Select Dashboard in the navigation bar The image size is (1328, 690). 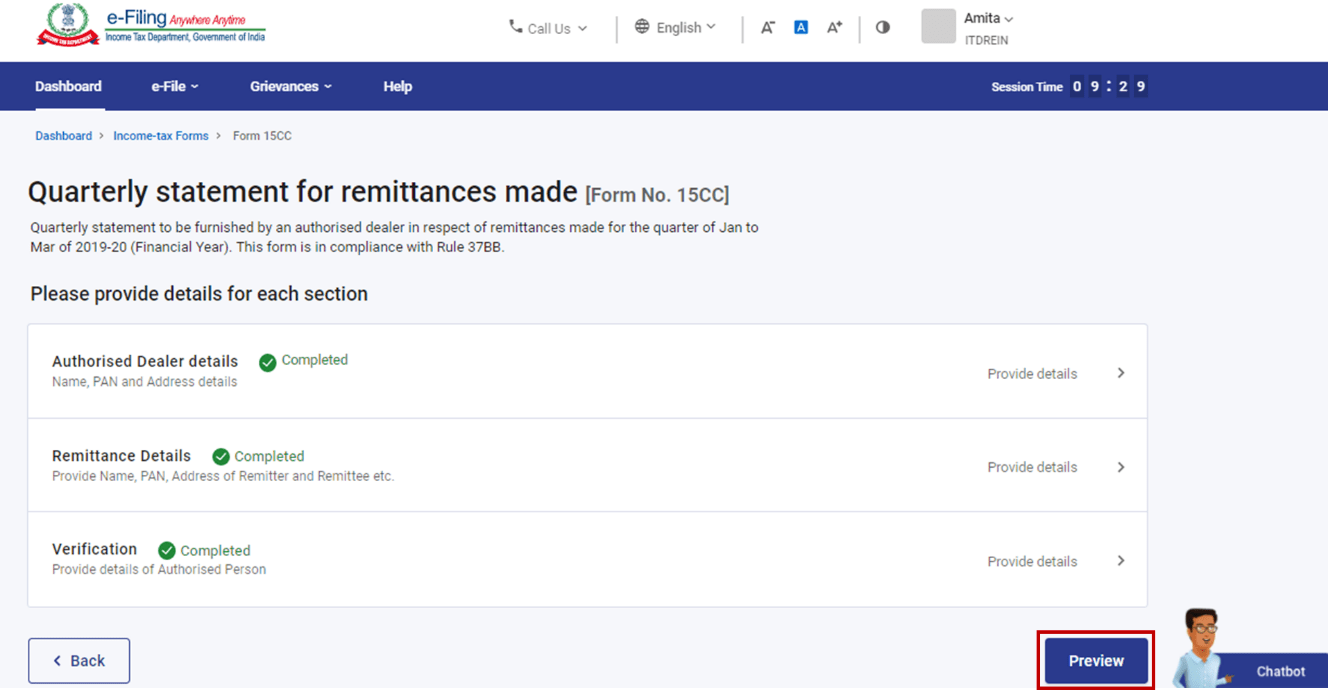click(68, 87)
